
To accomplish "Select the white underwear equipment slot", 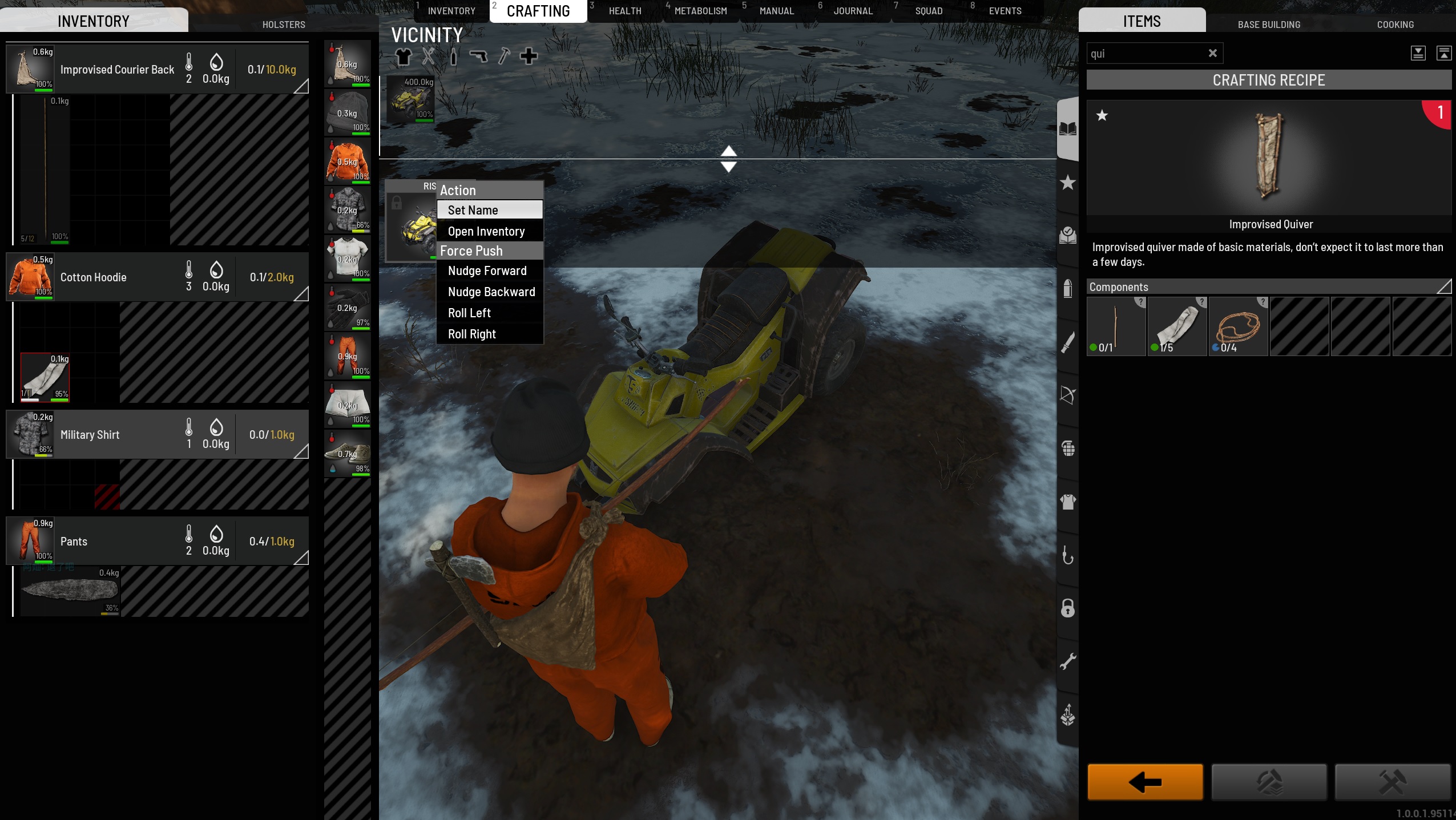I will (348, 404).
